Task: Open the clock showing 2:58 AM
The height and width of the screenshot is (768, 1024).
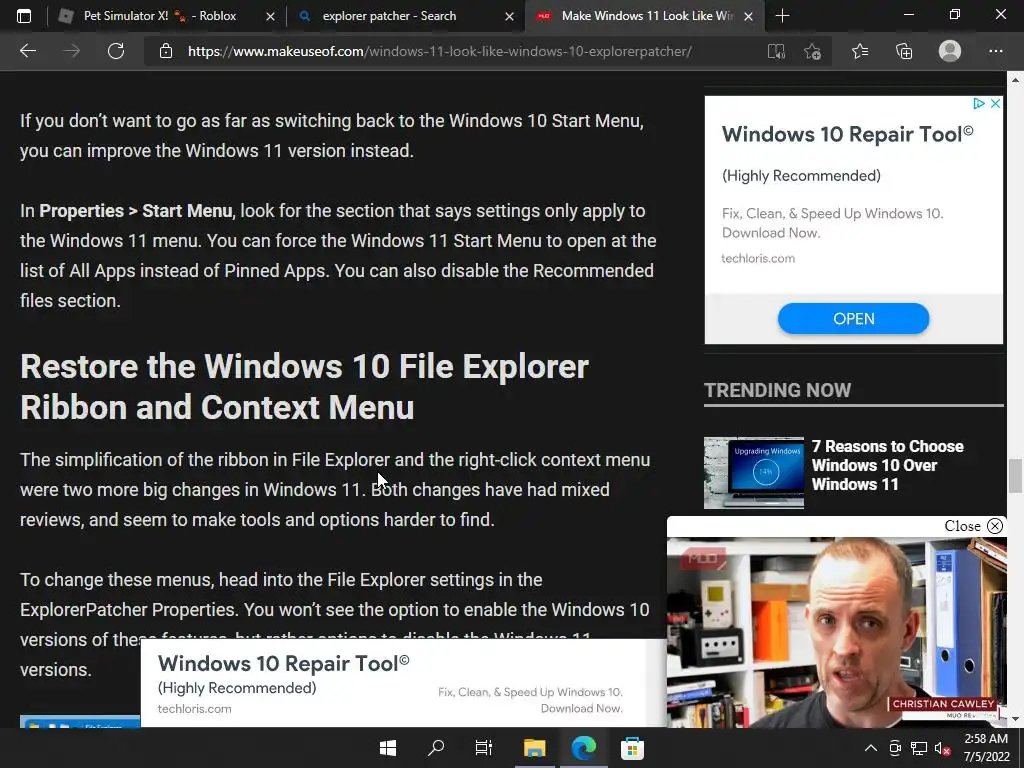Action: [986, 748]
